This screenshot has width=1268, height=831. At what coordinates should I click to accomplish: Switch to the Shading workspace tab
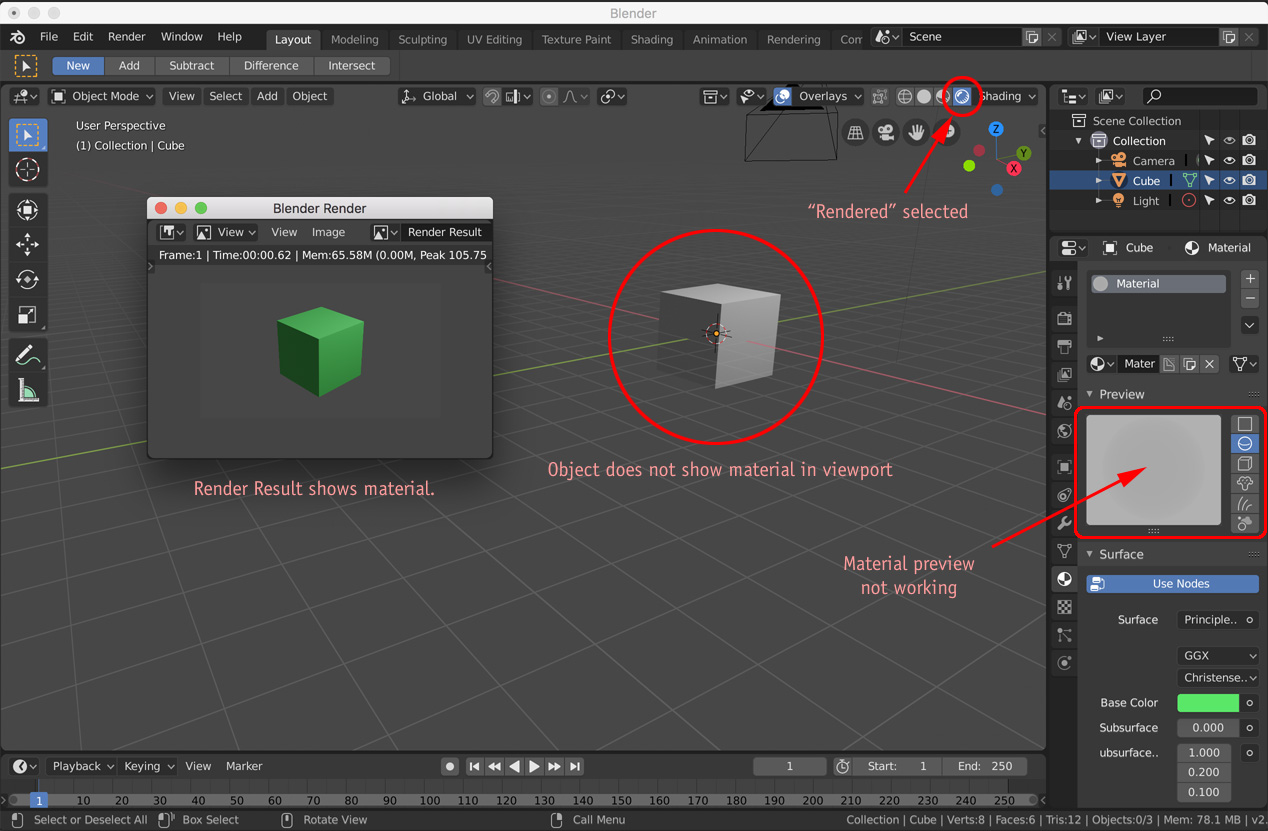pos(652,39)
